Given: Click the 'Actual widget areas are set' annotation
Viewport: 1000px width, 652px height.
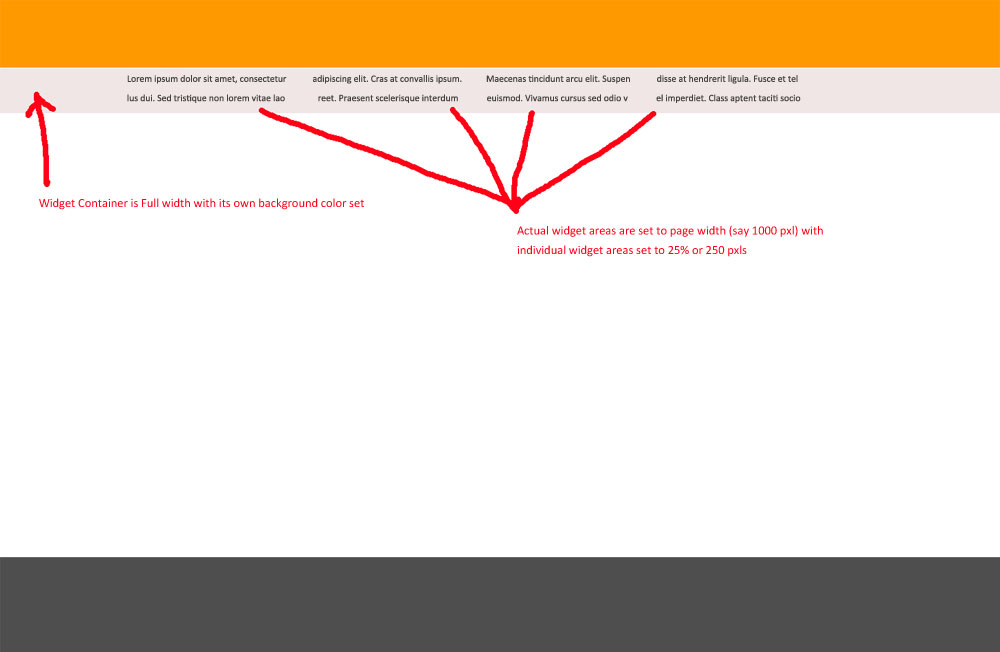Looking at the screenshot, I should [670, 231].
